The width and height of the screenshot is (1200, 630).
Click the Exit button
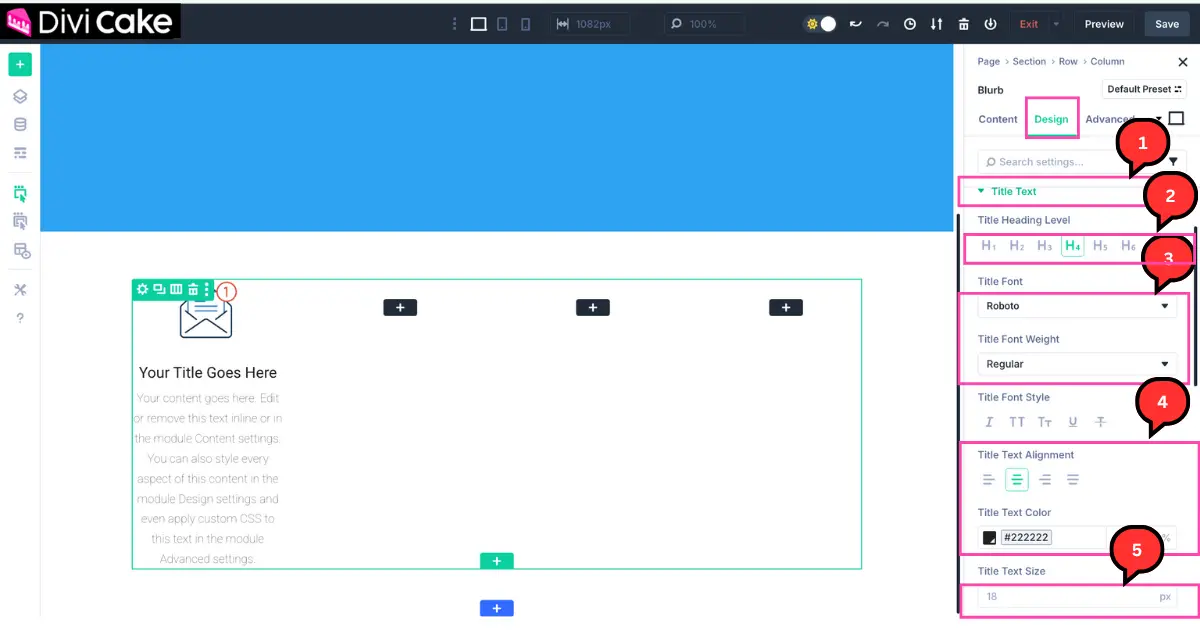[x=1028, y=24]
